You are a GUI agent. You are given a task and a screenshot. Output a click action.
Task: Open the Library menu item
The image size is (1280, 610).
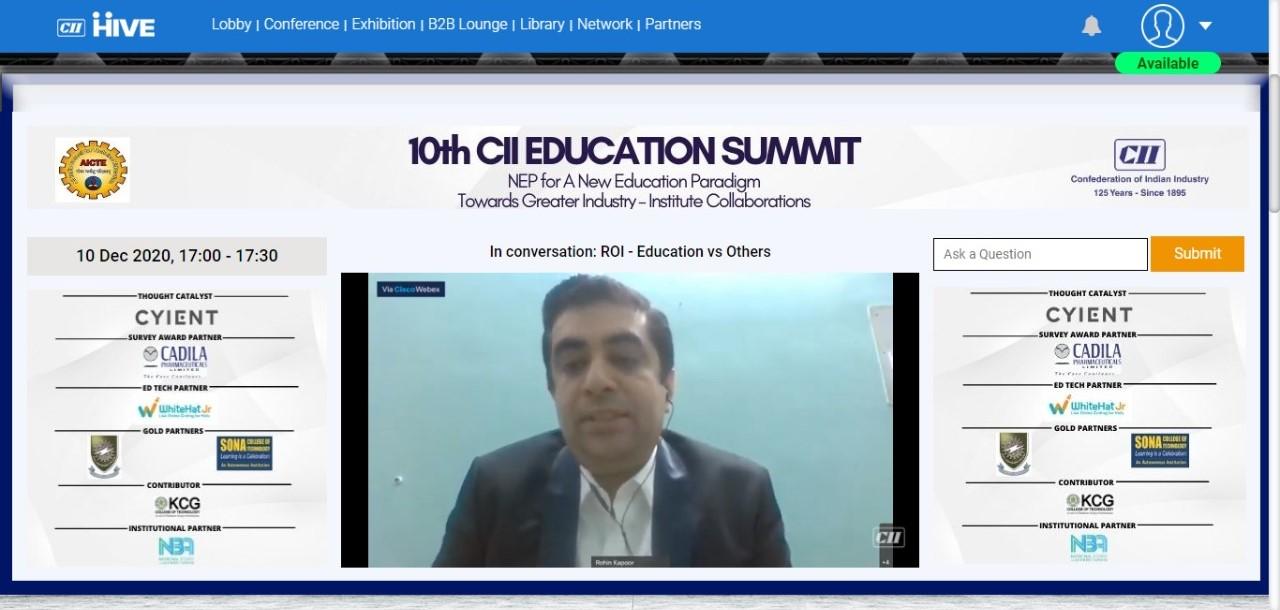(x=542, y=24)
